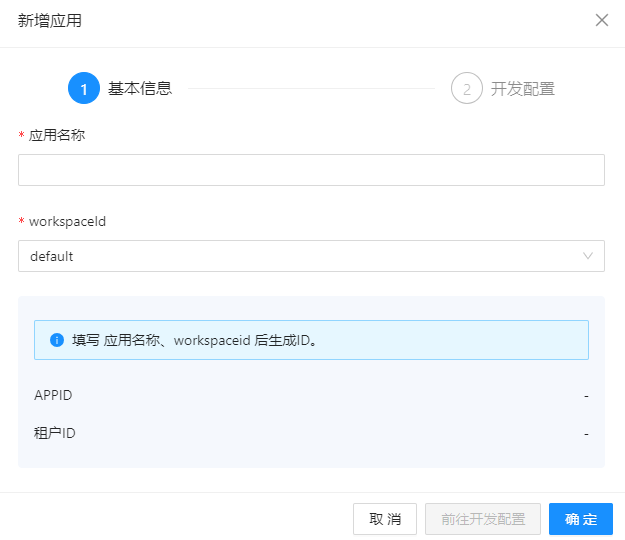Open the workspaceId dropdown showing default
This screenshot has height=540, width=625.
coord(311,256)
